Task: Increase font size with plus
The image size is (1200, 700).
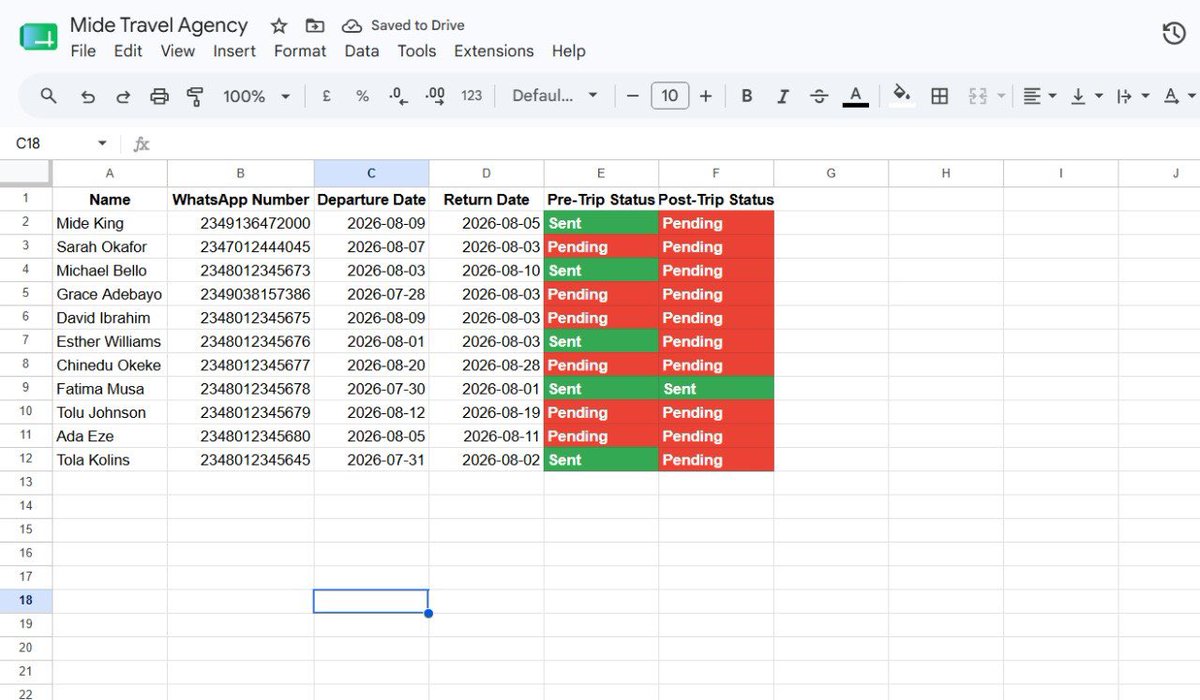Action: click(706, 96)
